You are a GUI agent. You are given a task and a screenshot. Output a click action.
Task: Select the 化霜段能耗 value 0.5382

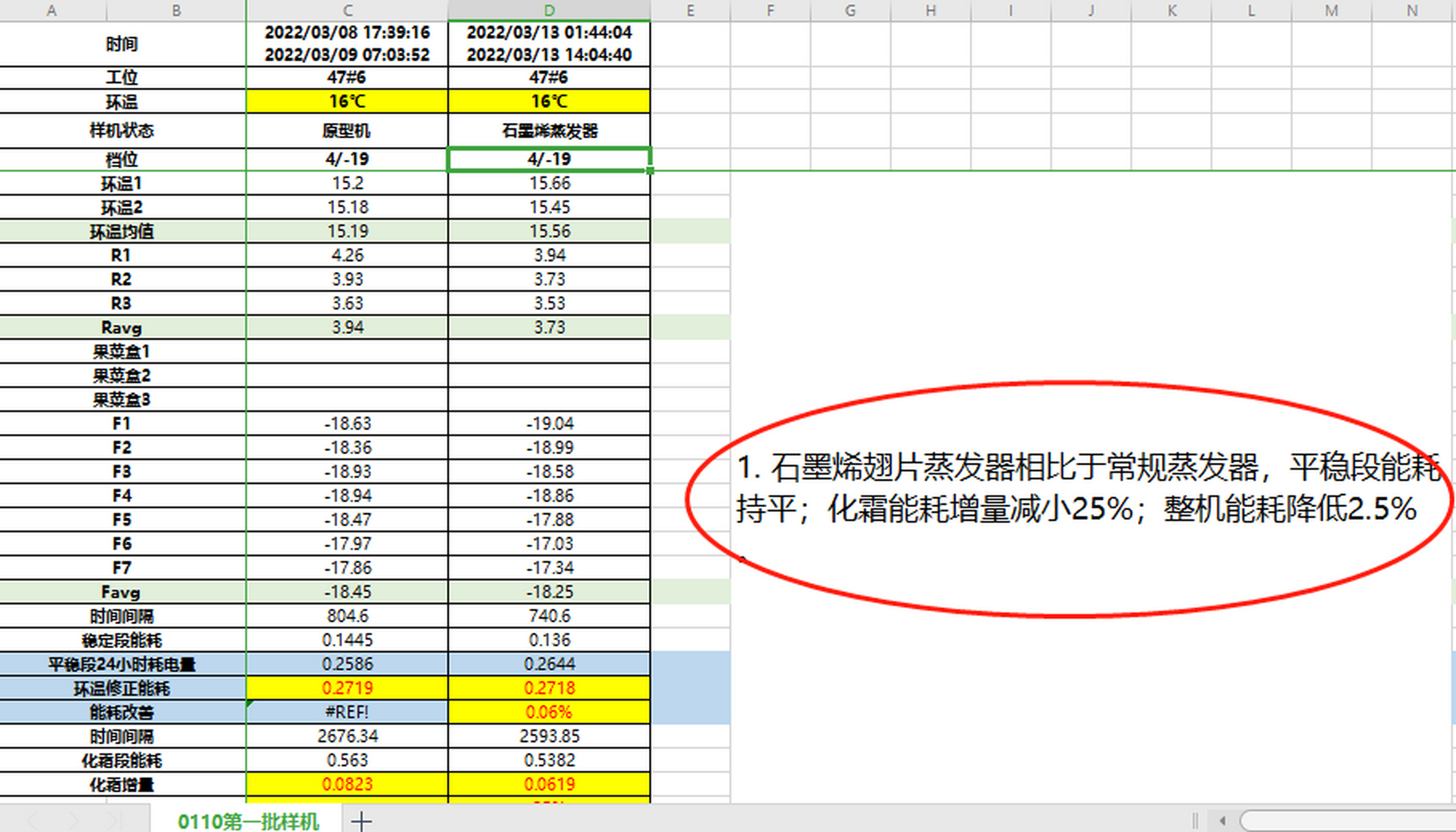pos(549,760)
